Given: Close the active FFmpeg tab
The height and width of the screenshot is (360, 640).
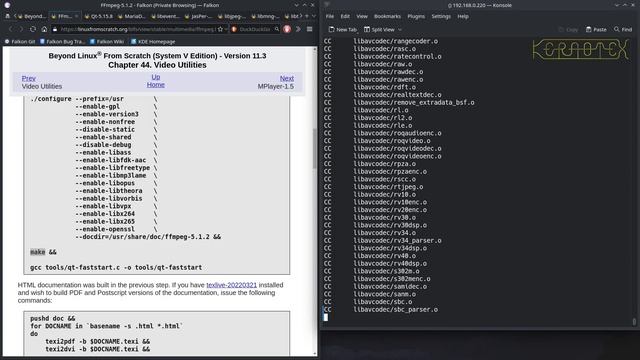Looking at the screenshot, I should coord(76,16).
